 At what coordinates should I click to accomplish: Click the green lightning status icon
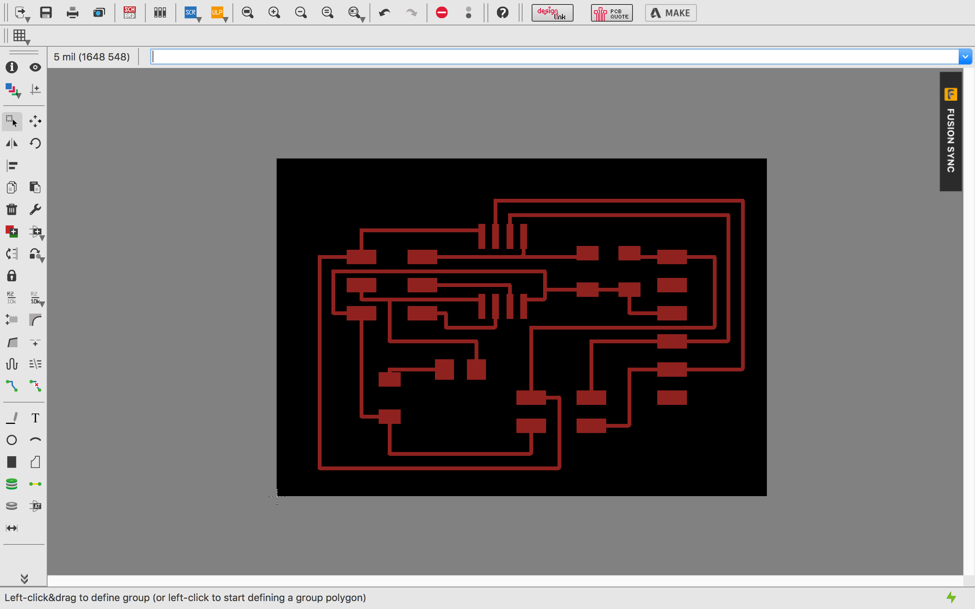(x=951, y=597)
